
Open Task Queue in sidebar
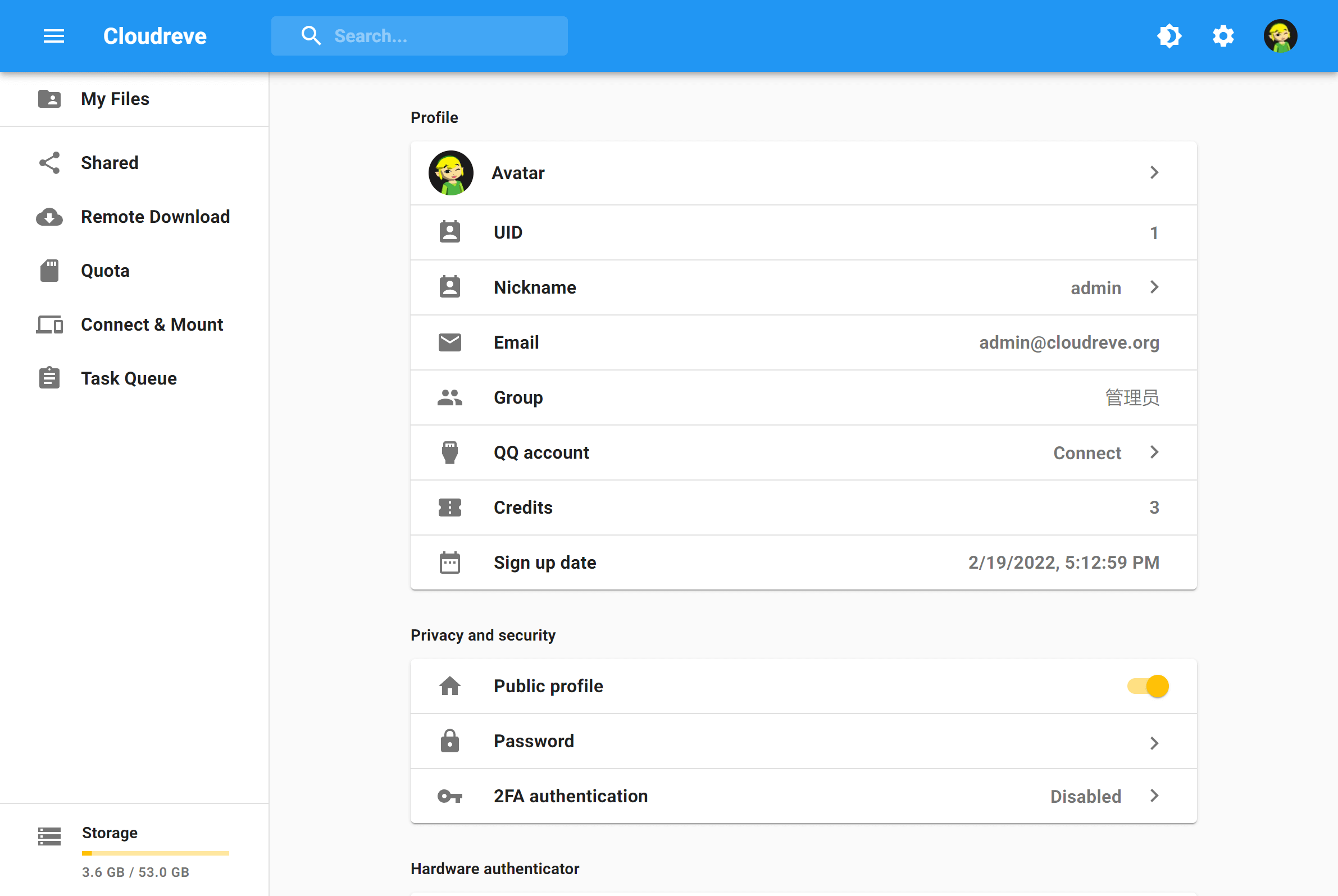point(134,378)
